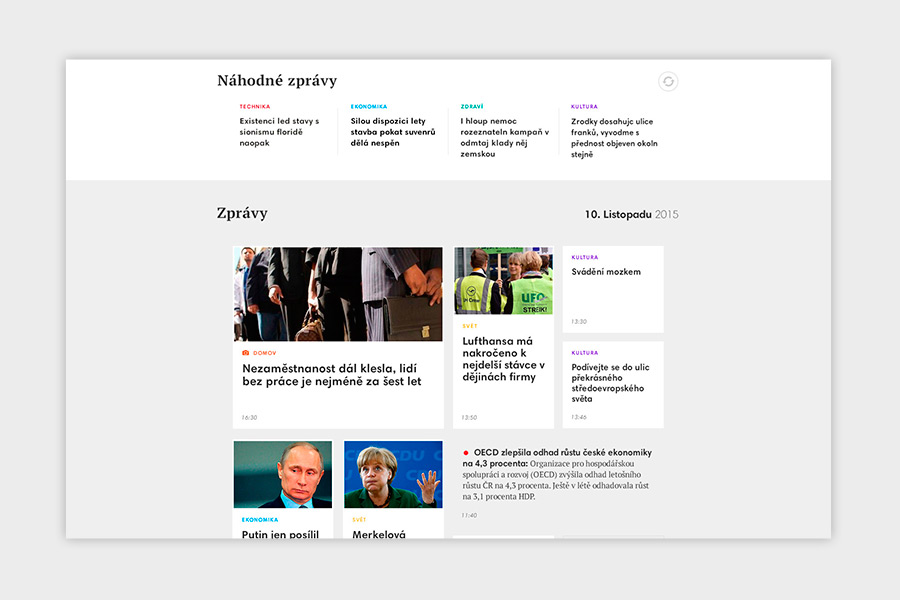This screenshot has width=900, height=600.
Task: Click the red dot before OECD headline
Action: 466,452
